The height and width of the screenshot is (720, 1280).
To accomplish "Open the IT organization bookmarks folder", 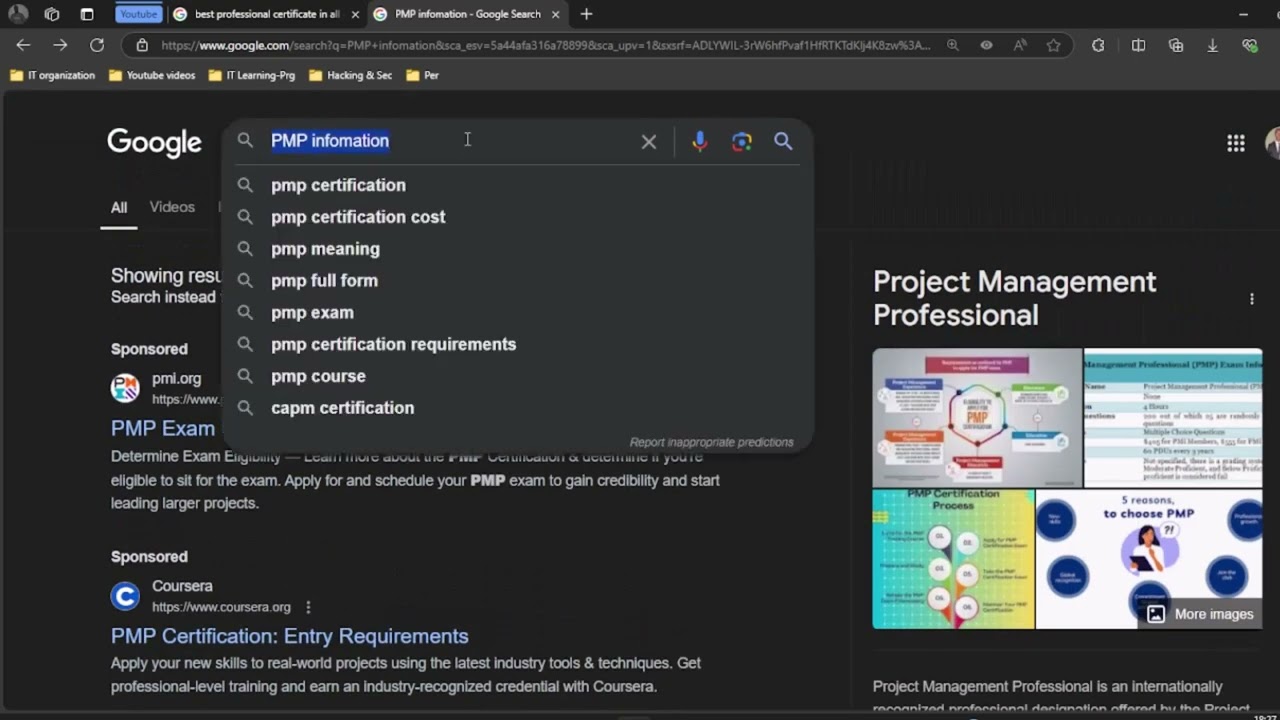I will [x=52, y=75].
